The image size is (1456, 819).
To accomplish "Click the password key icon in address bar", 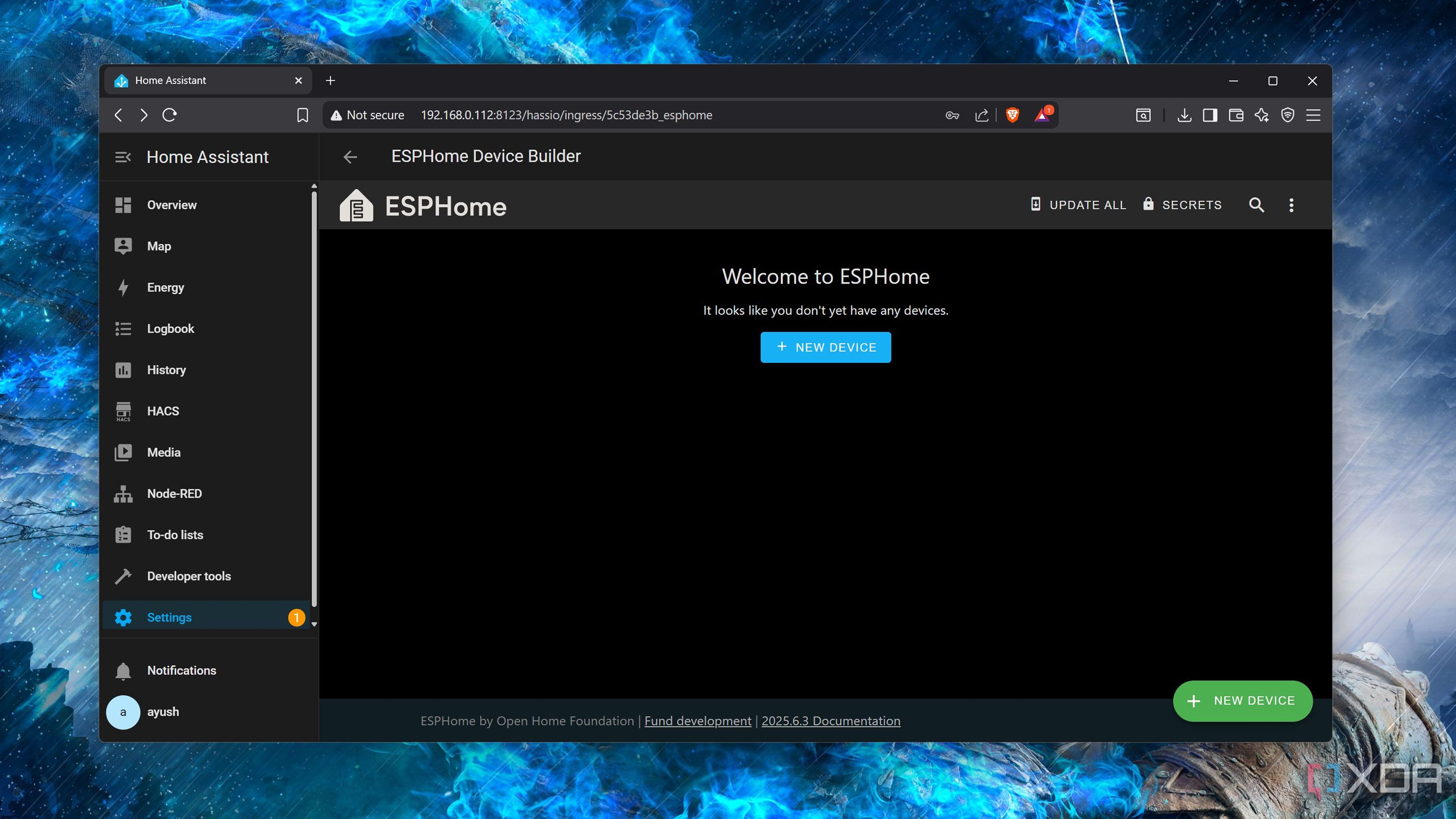I will point(952,115).
